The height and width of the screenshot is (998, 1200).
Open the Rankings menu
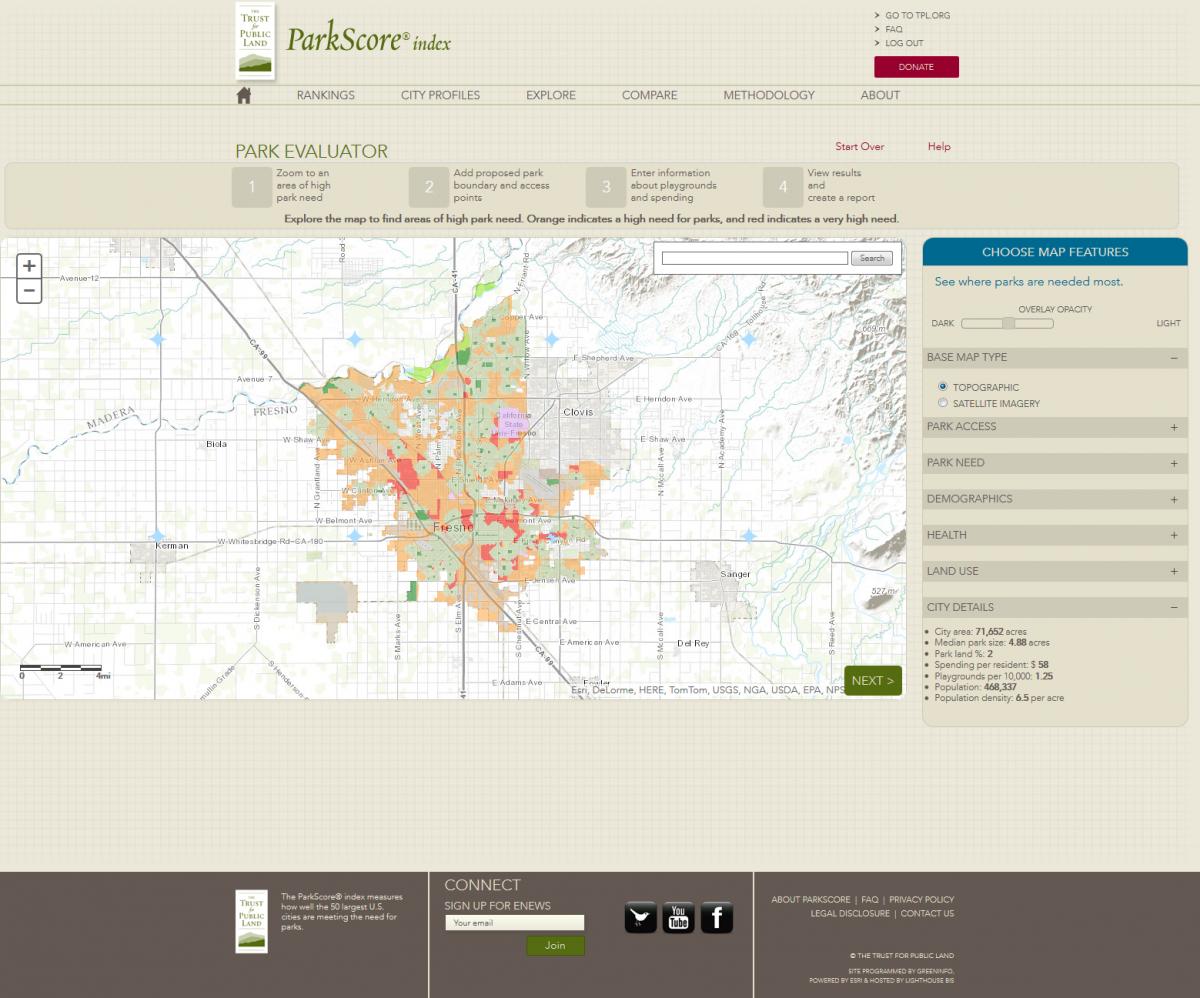(x=326, y=95)
